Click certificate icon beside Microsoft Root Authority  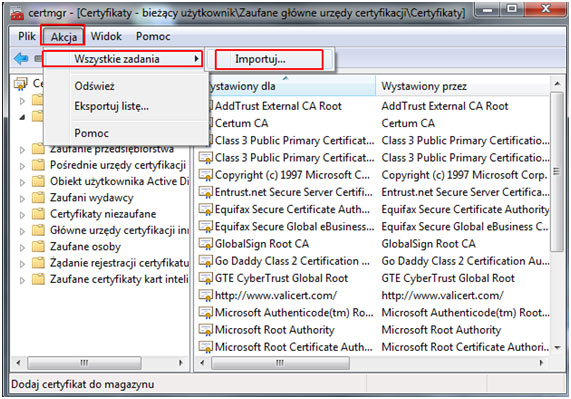205,330
